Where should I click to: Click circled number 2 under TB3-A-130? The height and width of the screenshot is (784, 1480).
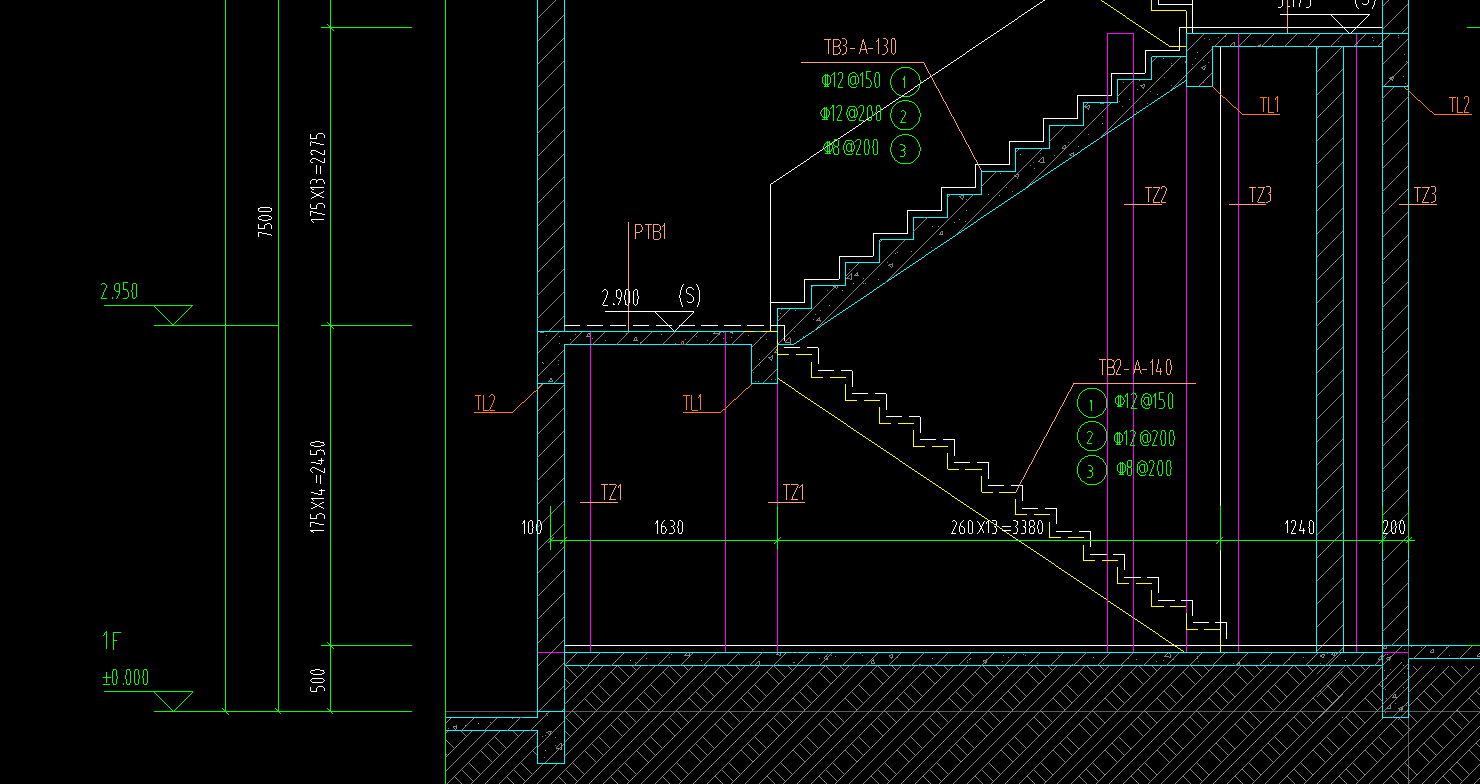coord(904,116)
